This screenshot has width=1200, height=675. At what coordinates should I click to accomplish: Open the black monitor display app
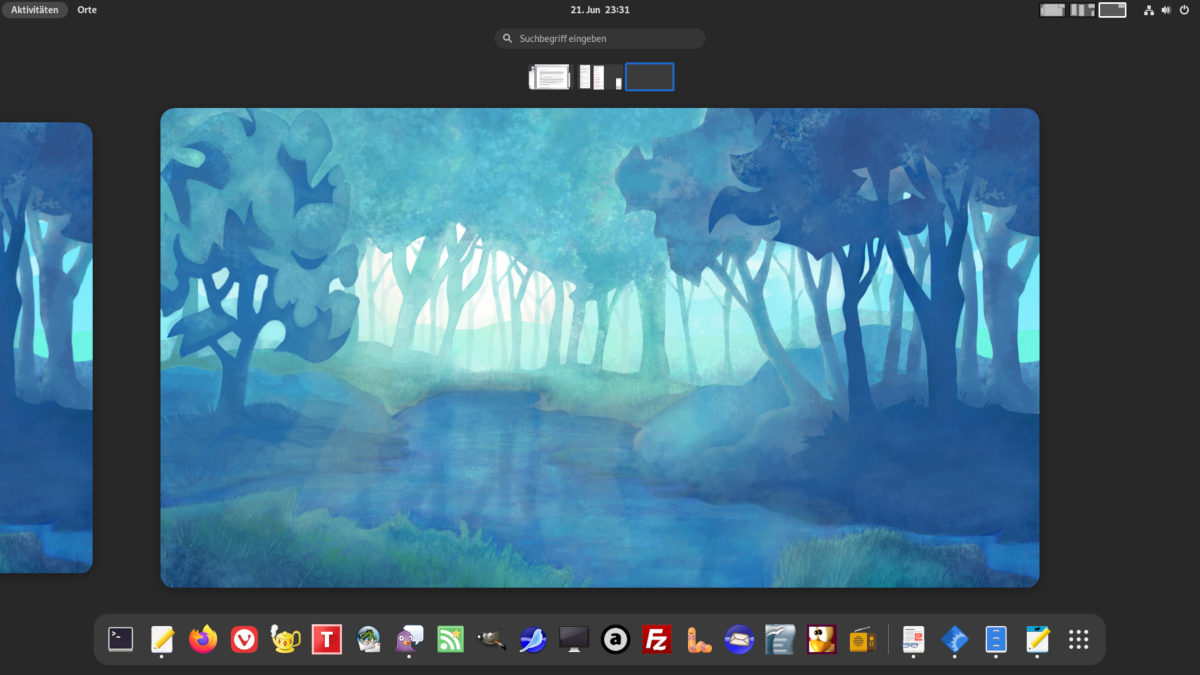point(574,639)
